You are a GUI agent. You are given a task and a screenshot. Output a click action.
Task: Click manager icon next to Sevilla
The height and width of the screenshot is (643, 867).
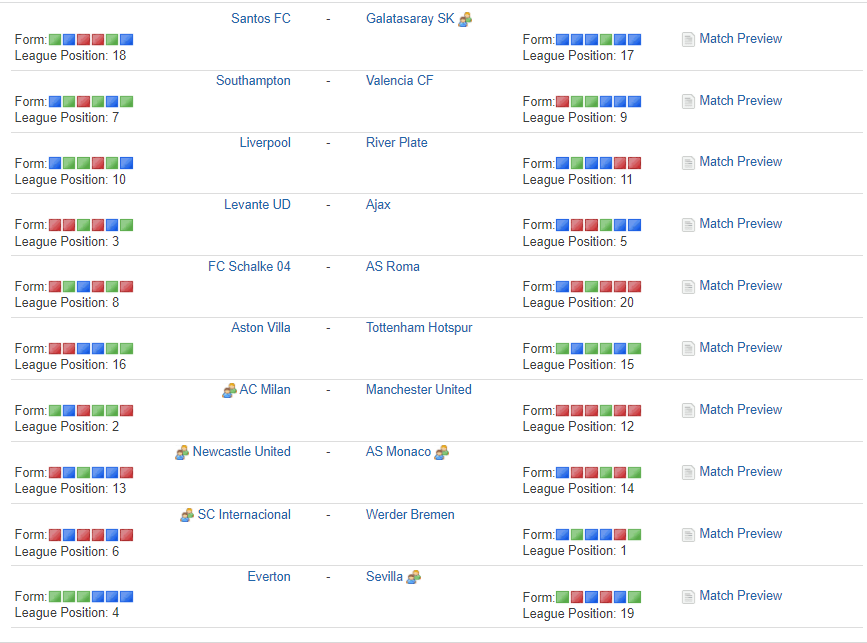pos(414,577)
